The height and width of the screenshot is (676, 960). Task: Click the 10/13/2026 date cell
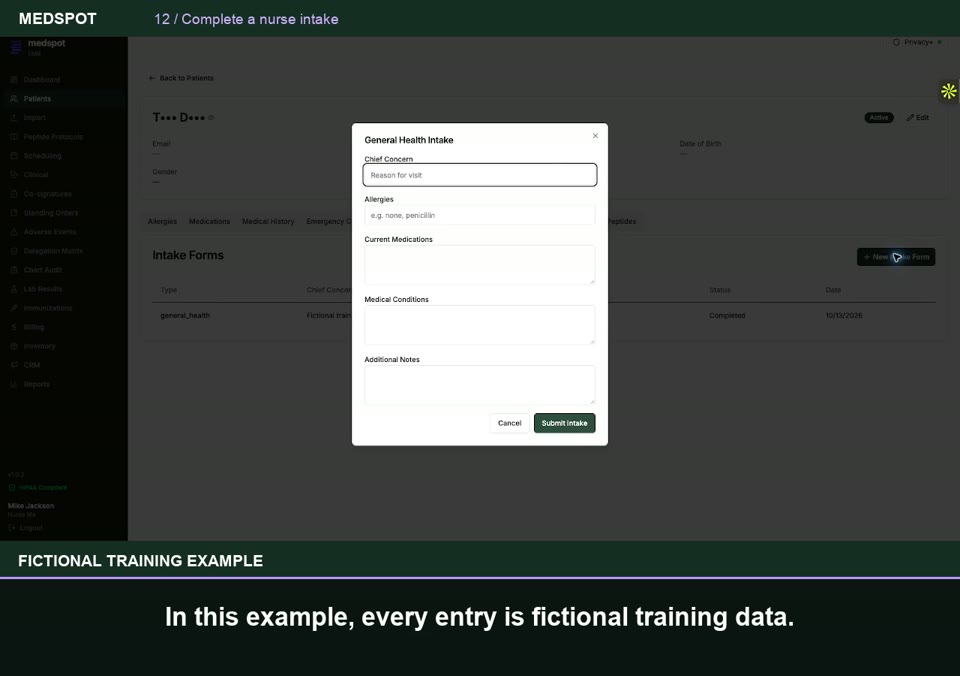tap(844, 316)
